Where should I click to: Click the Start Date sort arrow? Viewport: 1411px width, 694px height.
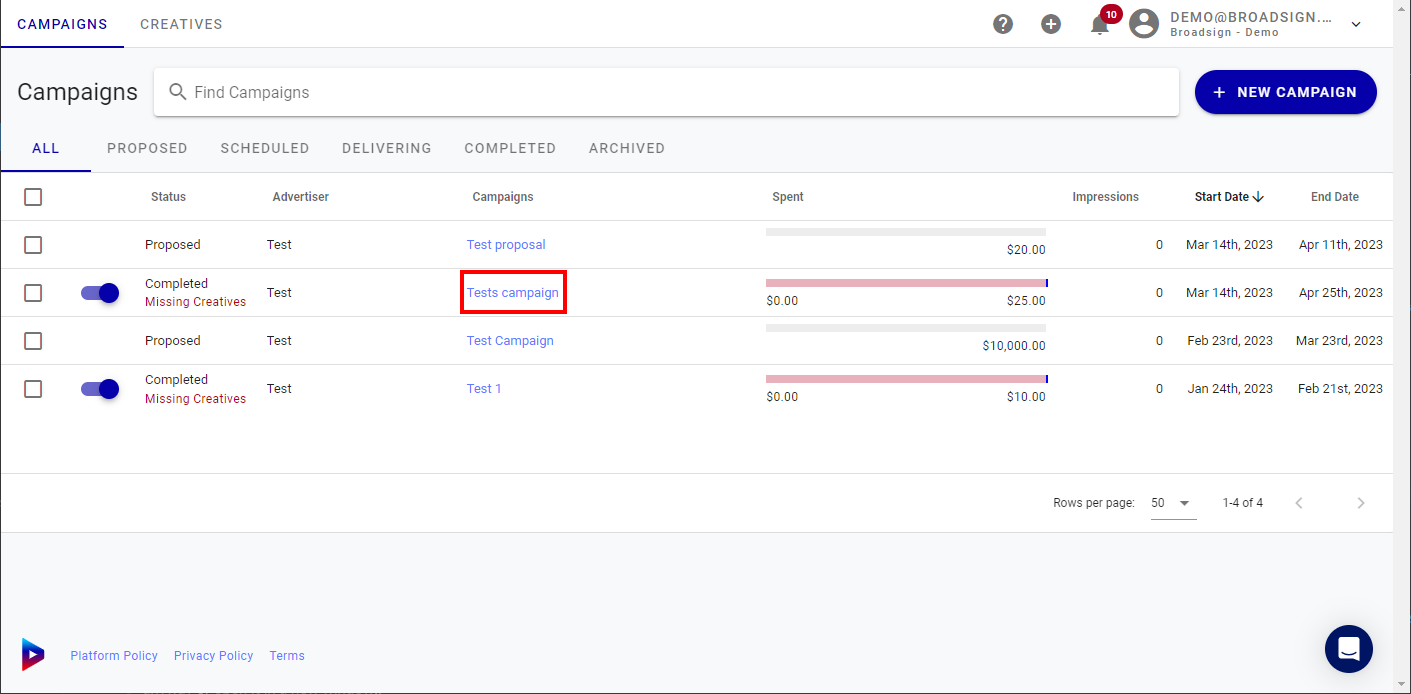click(1258, 197)
